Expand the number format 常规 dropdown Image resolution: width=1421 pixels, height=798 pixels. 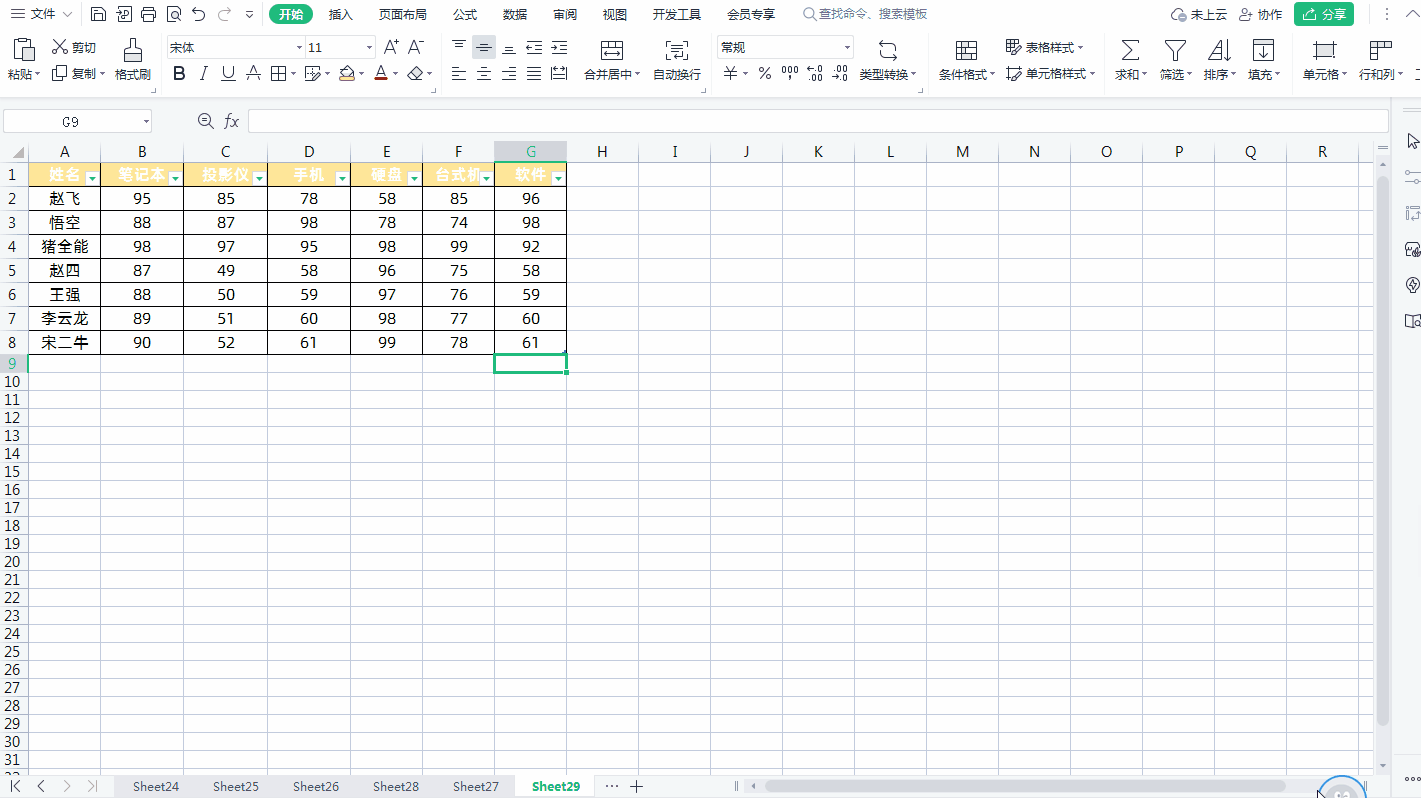(847, 48)
